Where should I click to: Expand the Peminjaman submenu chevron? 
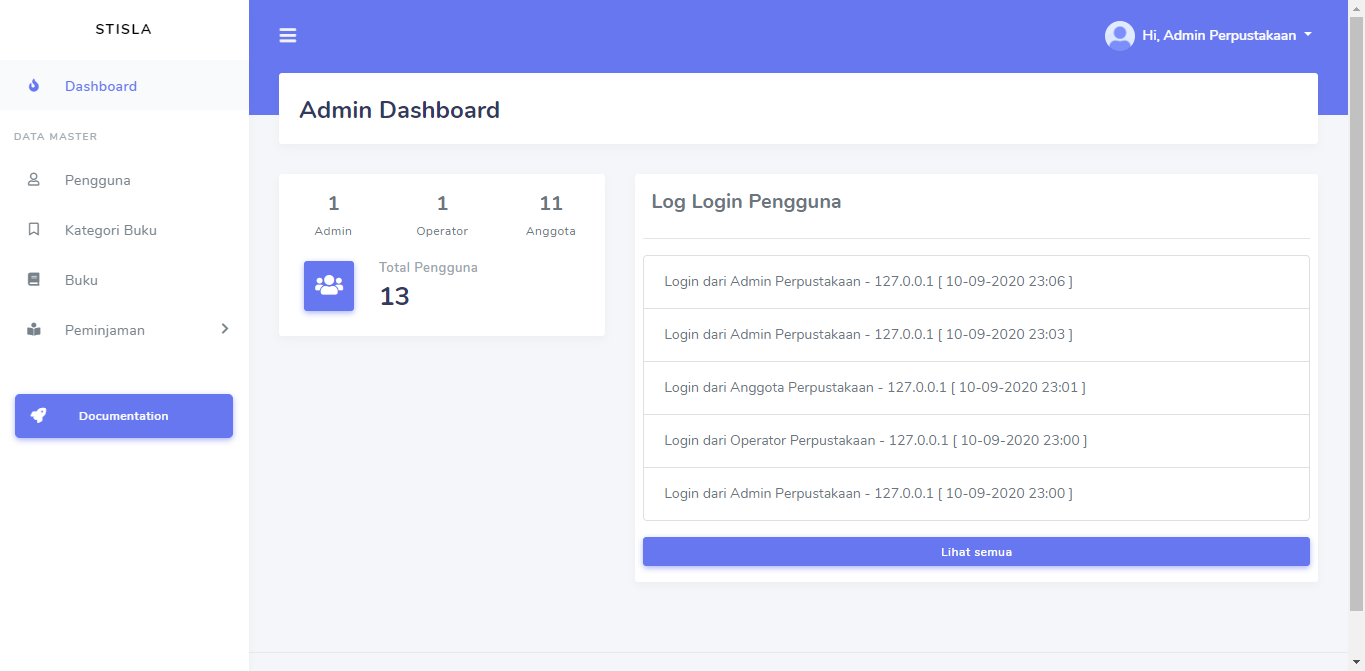point(224,328)
